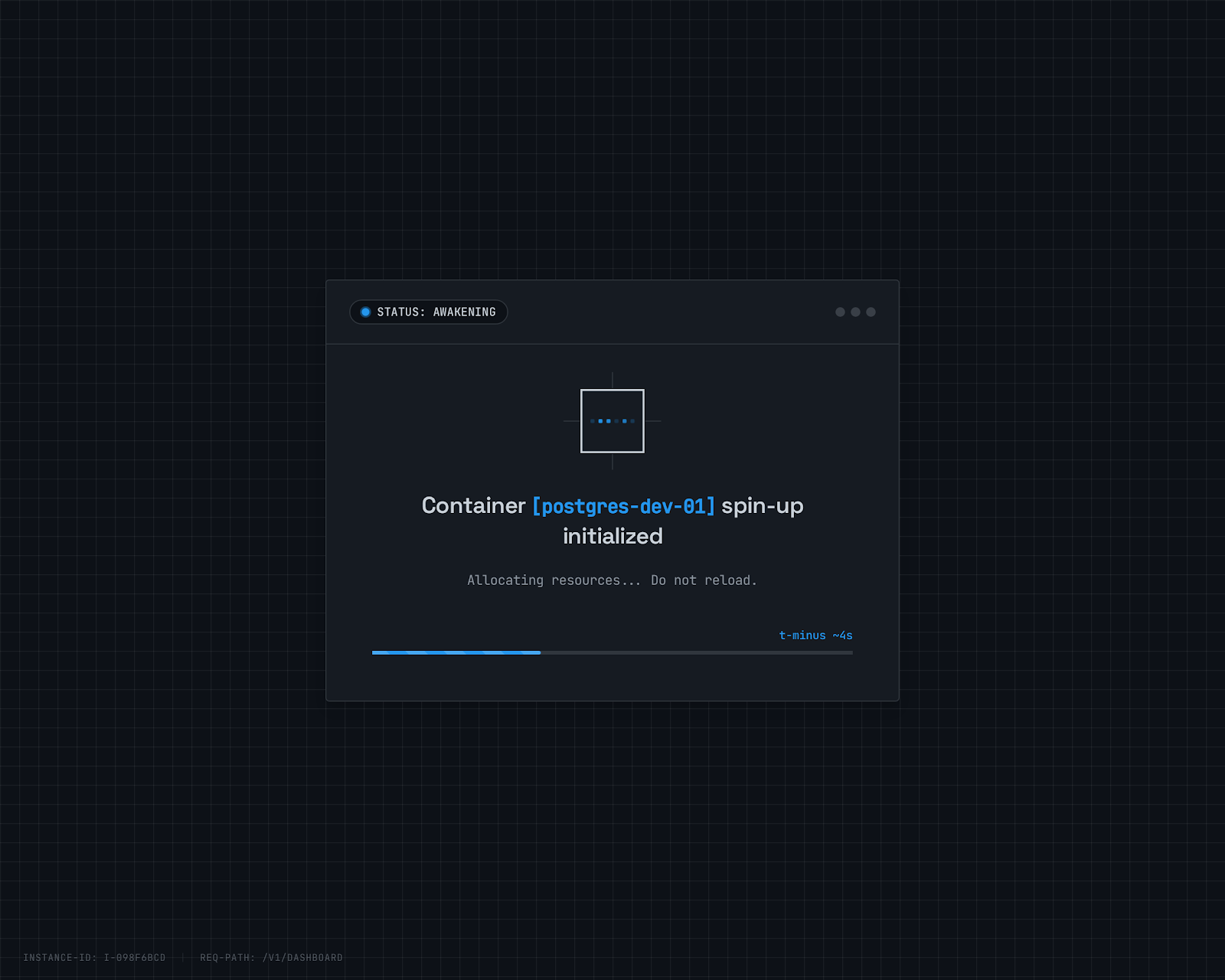1225x980 pixels.
Task: Click the blue progress bar fill
Action: (x=456, y=652)
